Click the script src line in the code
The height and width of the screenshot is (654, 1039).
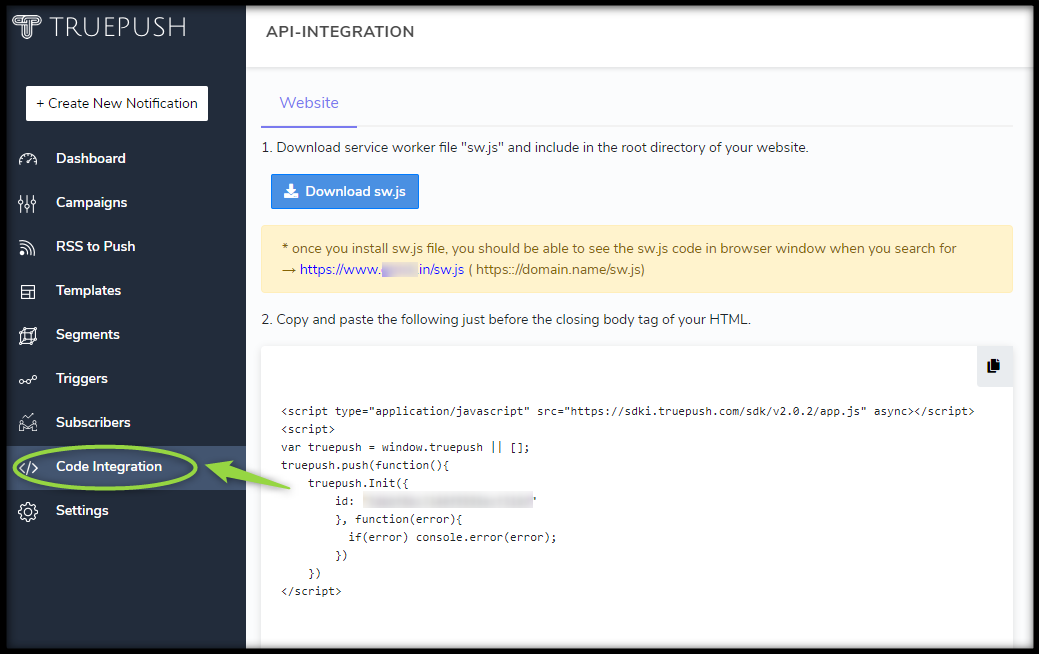click(x=628, y=411)
